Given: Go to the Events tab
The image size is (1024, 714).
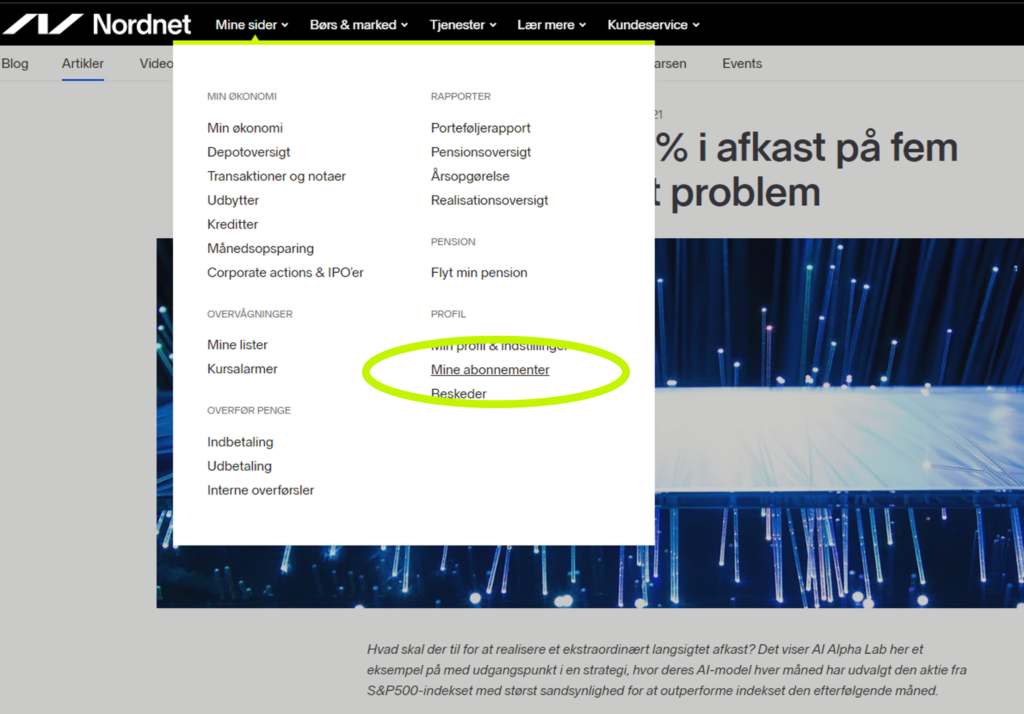Looking at the screenshot, I should [x=742, y=63].
